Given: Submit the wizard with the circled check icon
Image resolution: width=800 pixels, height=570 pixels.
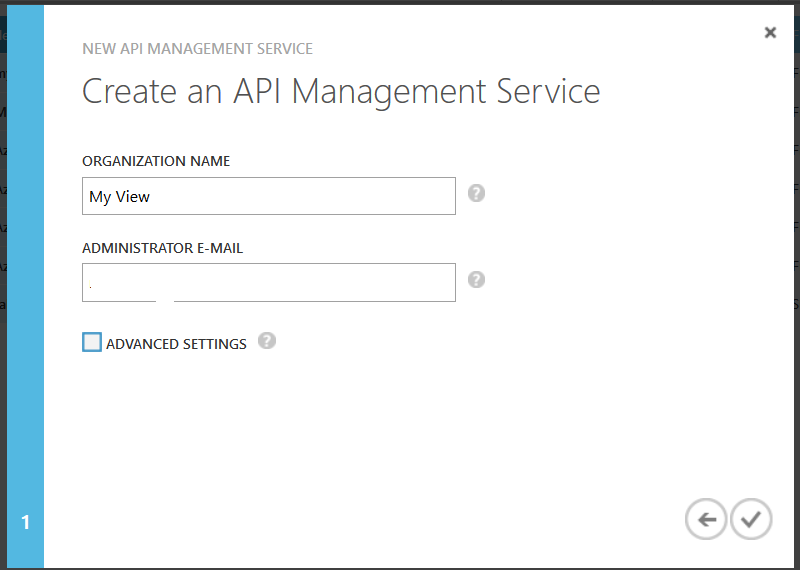Looking at the screenshot, I should tap(751, 519).
